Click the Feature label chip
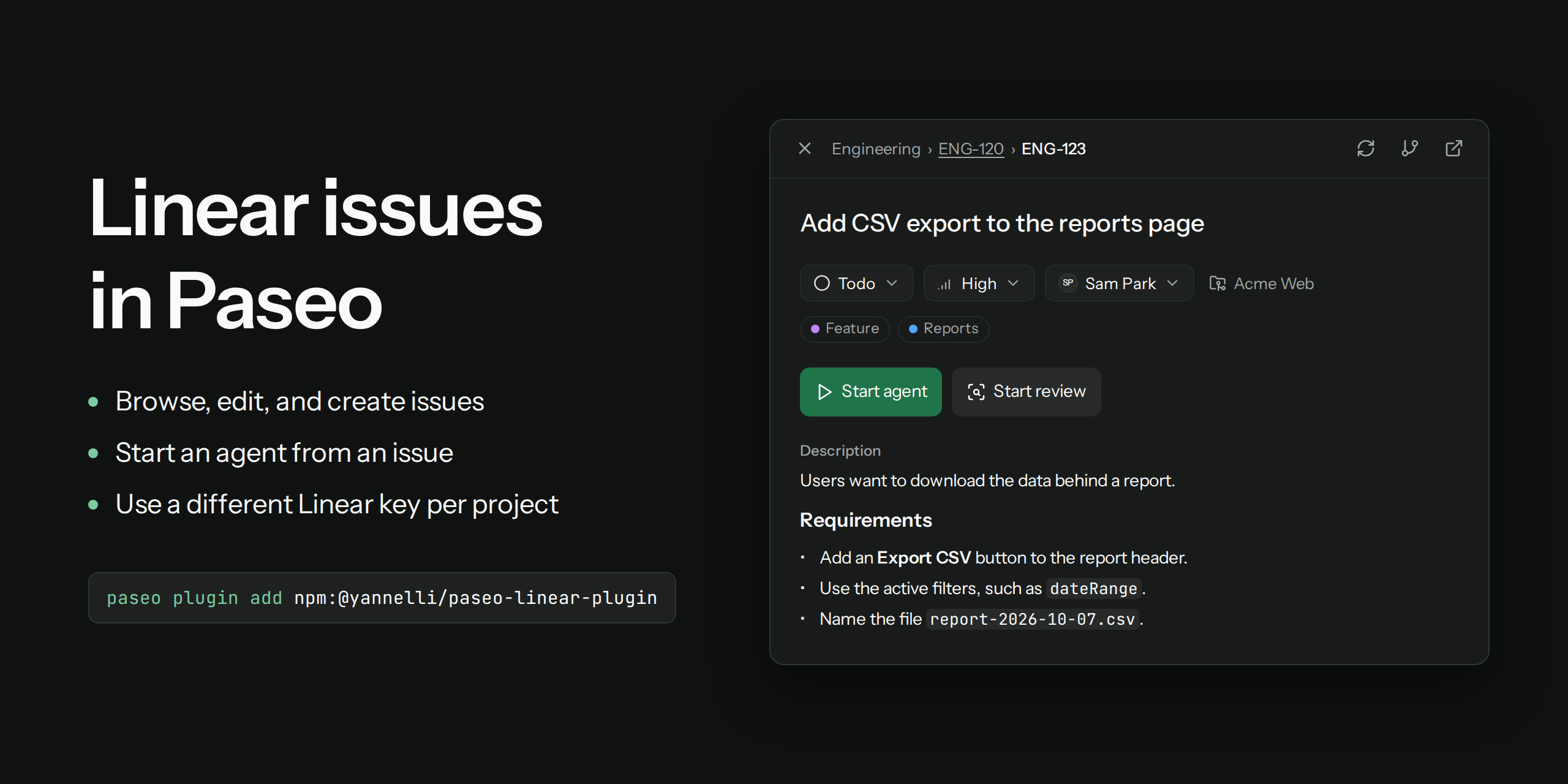Image resolution: width=1568 pixels, height=784 pixels. [x=845, y=329]
